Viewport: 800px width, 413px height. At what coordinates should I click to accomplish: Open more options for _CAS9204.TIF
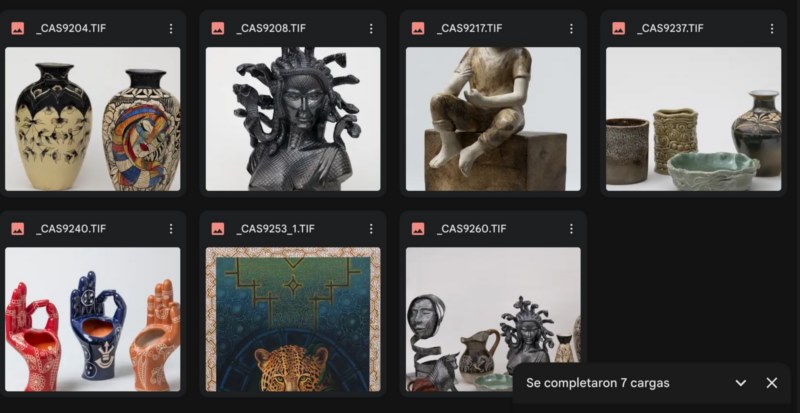171,29
